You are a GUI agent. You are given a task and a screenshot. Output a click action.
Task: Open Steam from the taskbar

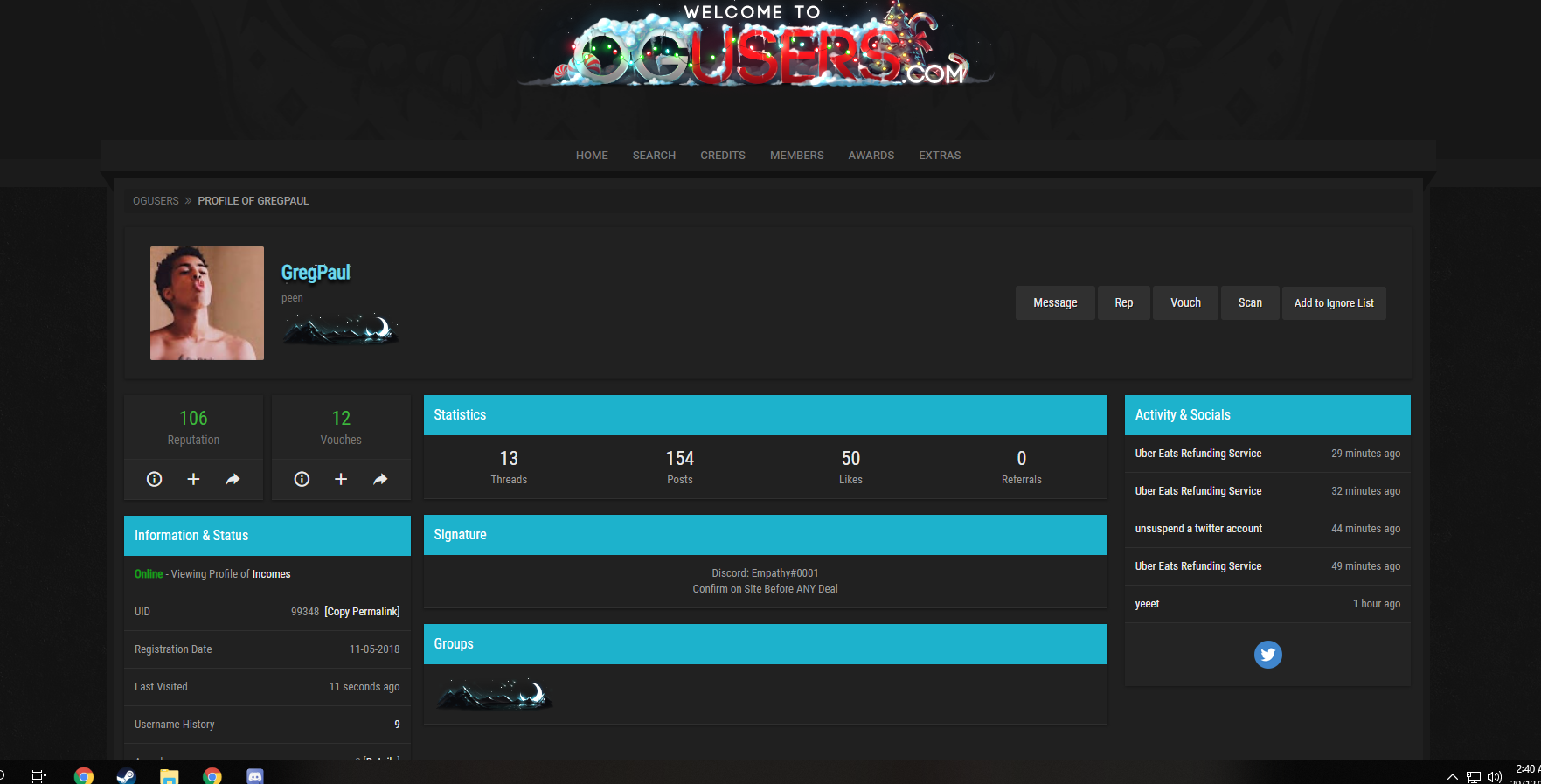click(127, 775)
